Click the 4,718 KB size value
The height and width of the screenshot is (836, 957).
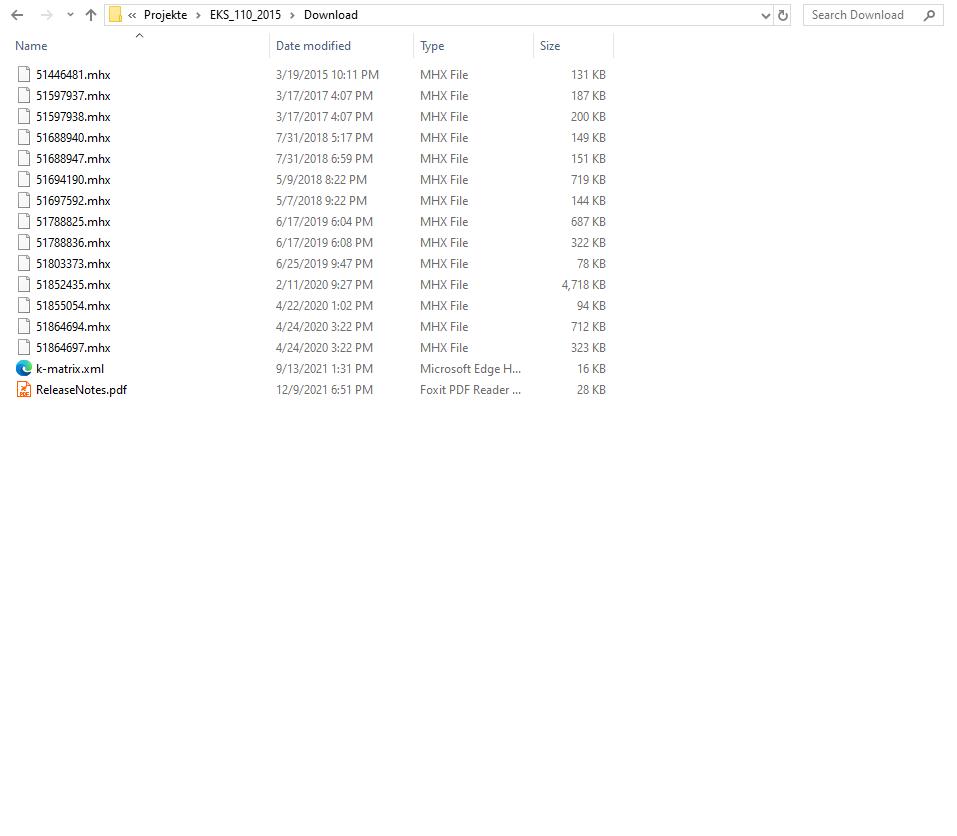tap(583, 284)
